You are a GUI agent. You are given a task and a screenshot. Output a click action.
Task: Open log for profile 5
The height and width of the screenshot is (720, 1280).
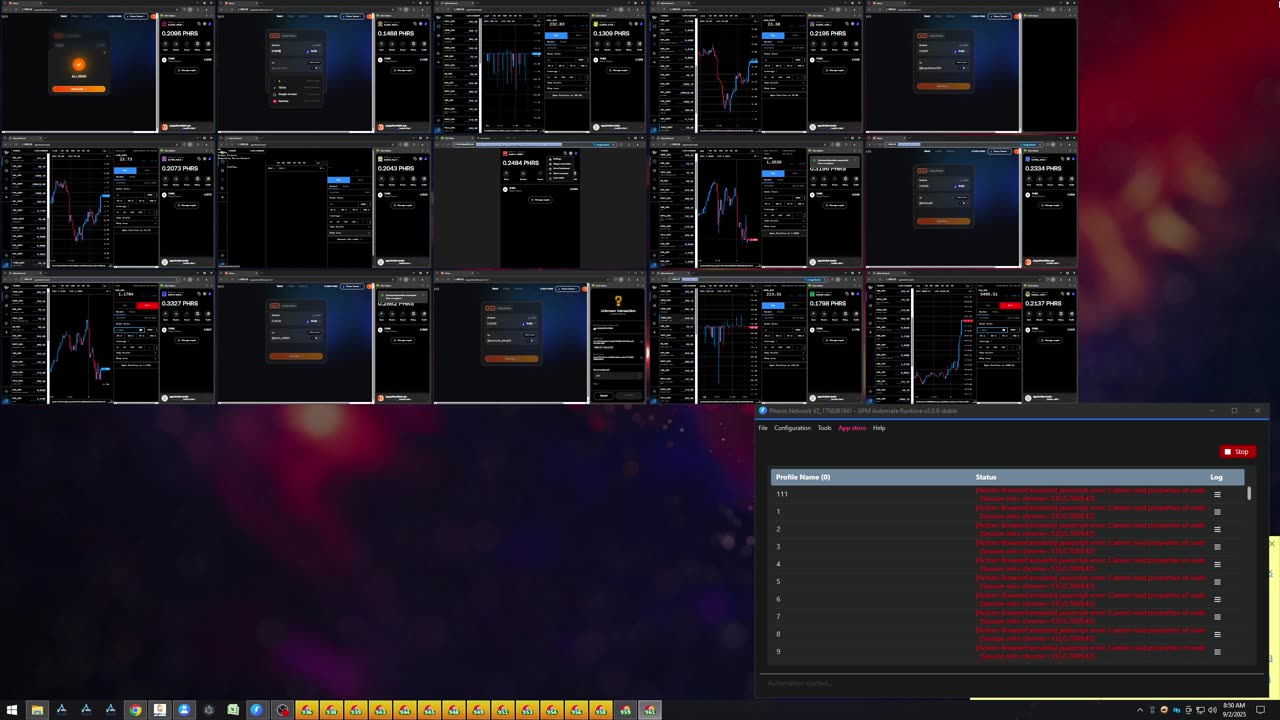click(x=1217, y=582)
